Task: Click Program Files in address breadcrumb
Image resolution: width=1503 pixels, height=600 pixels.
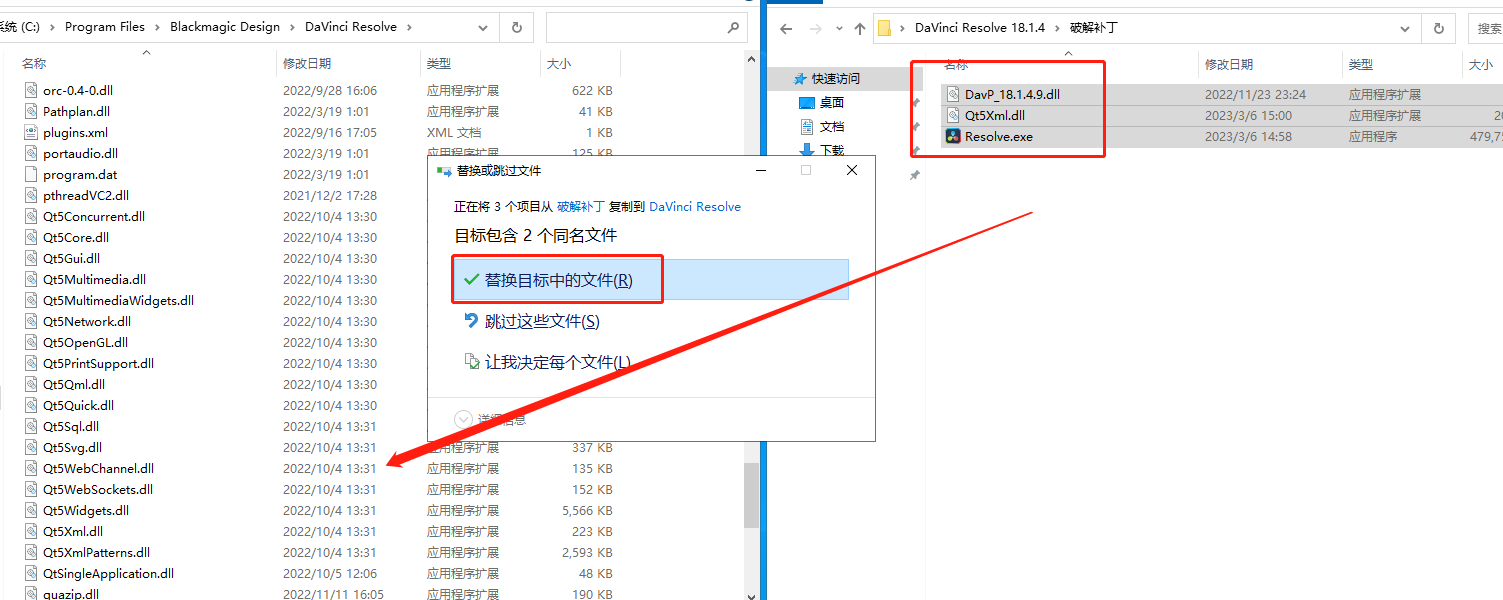Action: click(105, 27)
